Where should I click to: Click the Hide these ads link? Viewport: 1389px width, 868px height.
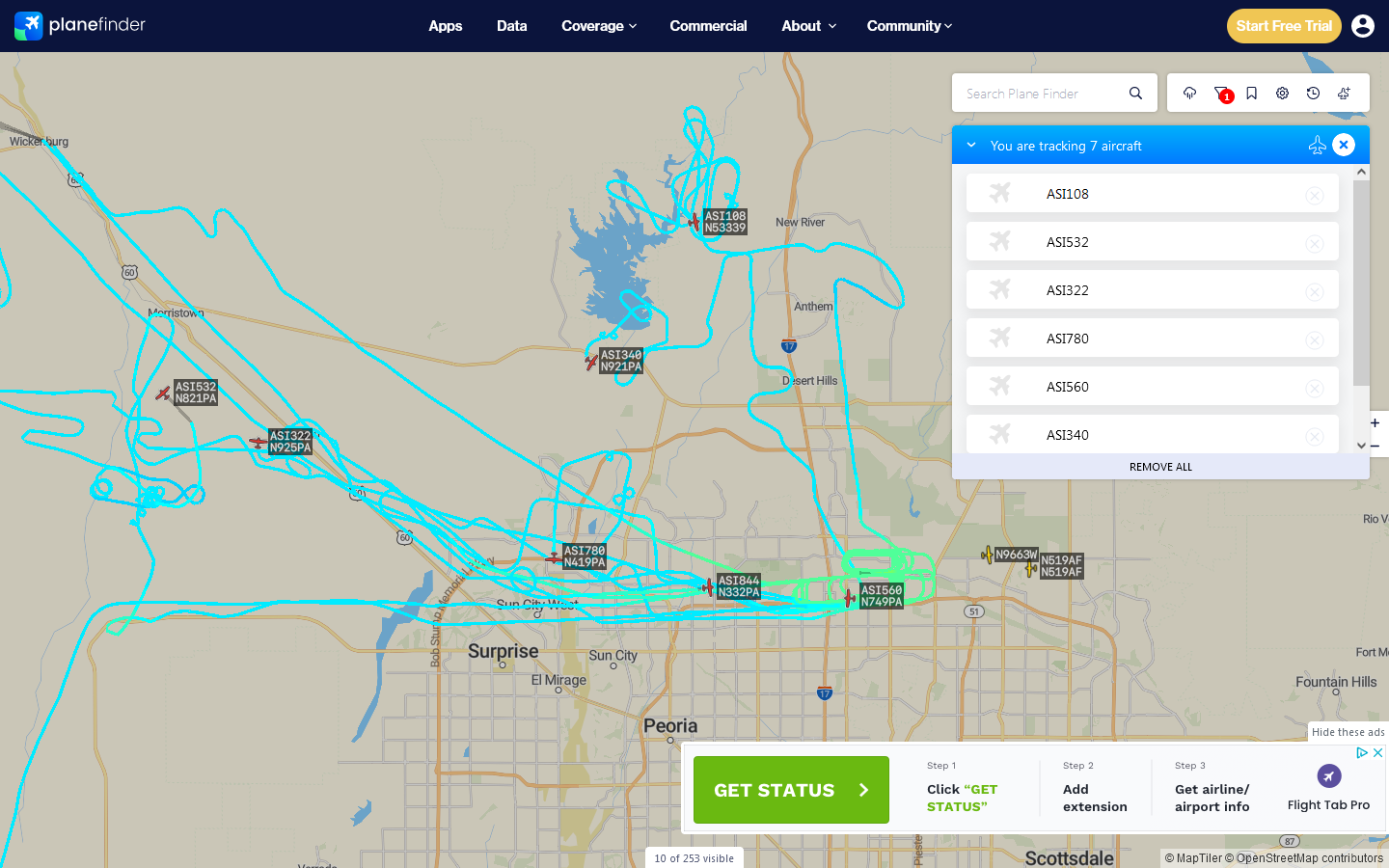click(1348, 732)
